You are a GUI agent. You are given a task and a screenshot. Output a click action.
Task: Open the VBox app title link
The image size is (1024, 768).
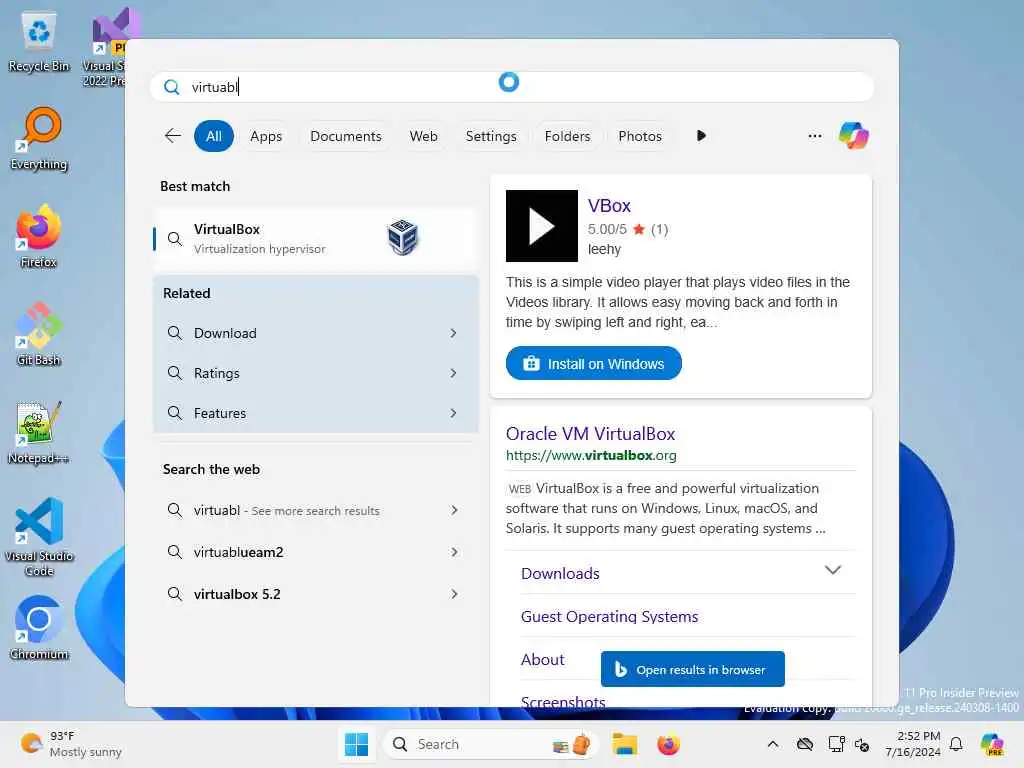tap(609, 206)
